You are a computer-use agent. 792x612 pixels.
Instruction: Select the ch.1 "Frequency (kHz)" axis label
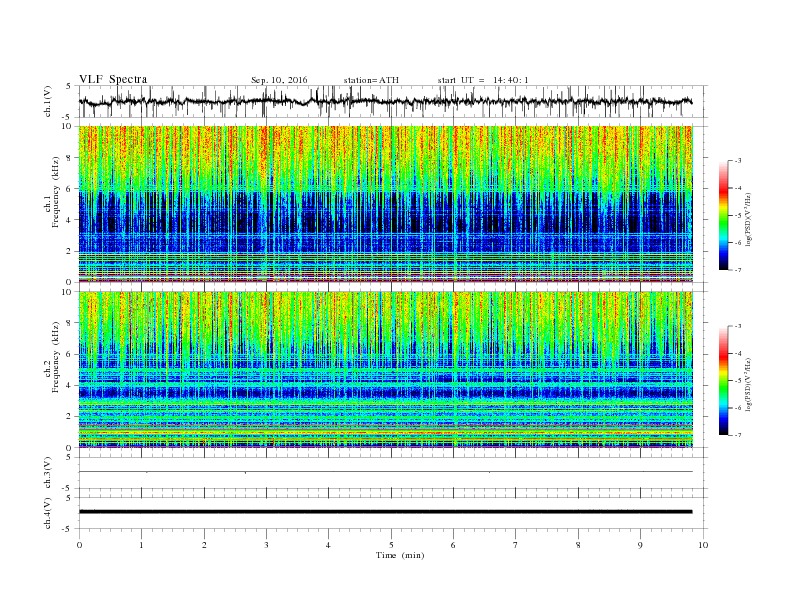coord(56,192)
